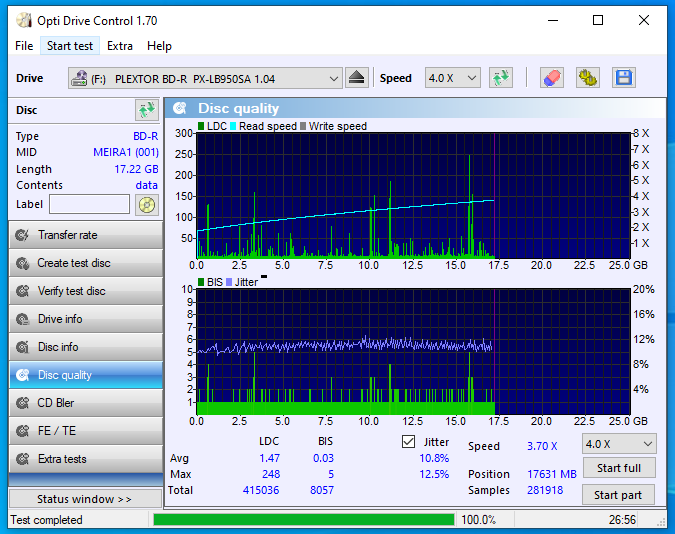Select the FE / TE test
Viewport: 675px width, 534px height.
86,431
